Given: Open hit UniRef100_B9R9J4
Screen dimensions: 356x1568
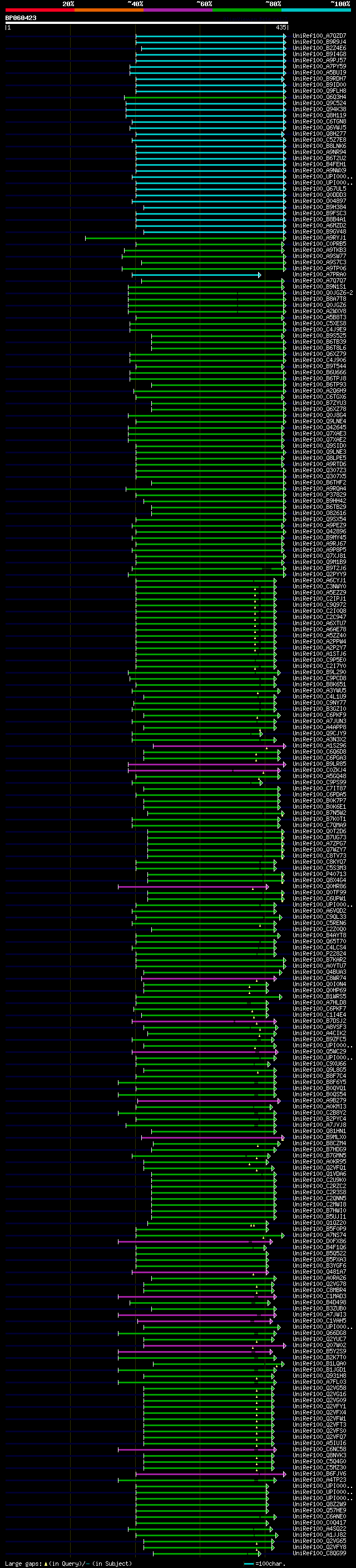Looking at the screenshot, I should coord(319,42).
